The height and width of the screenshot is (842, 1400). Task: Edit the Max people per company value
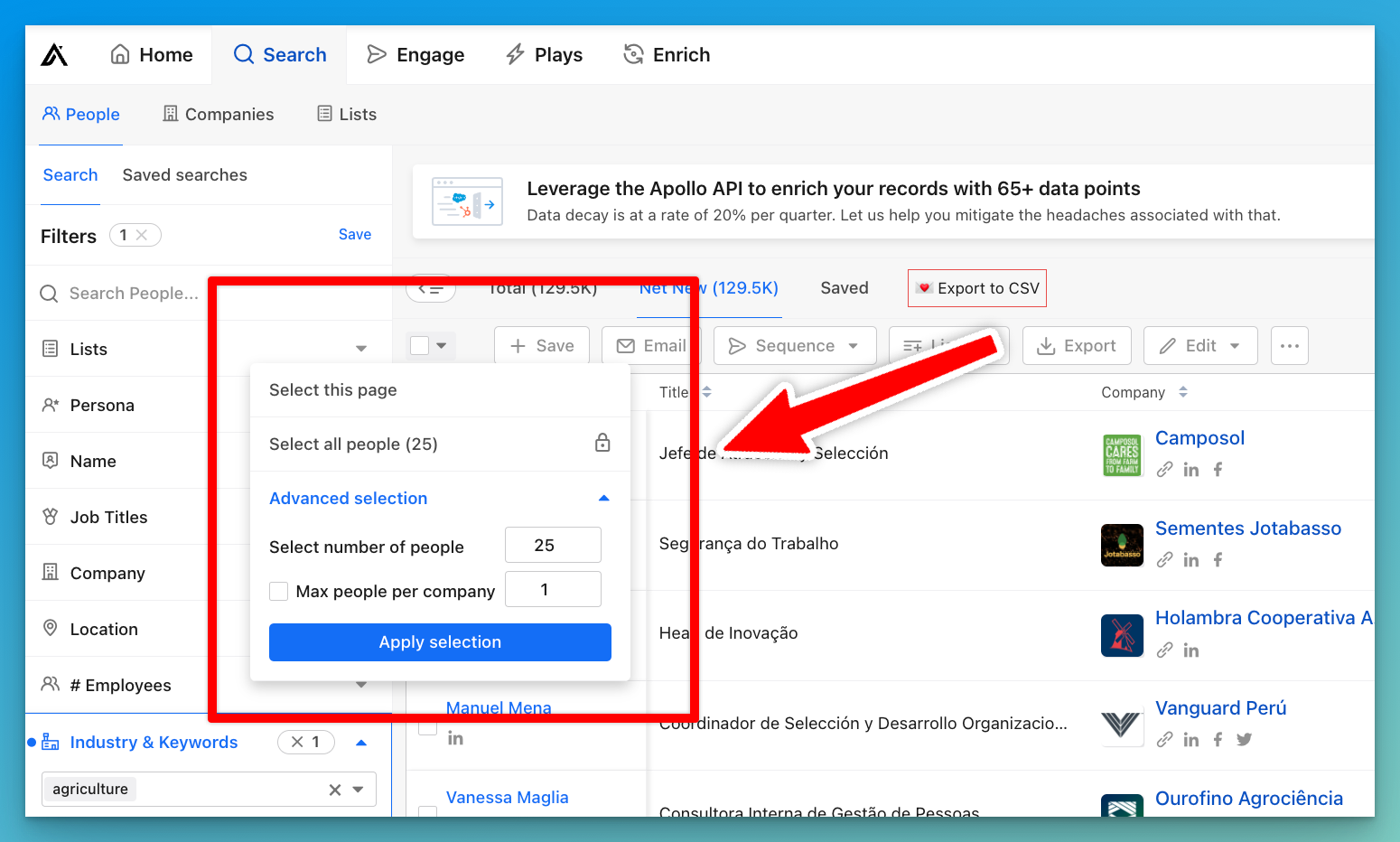click(553, 590)
